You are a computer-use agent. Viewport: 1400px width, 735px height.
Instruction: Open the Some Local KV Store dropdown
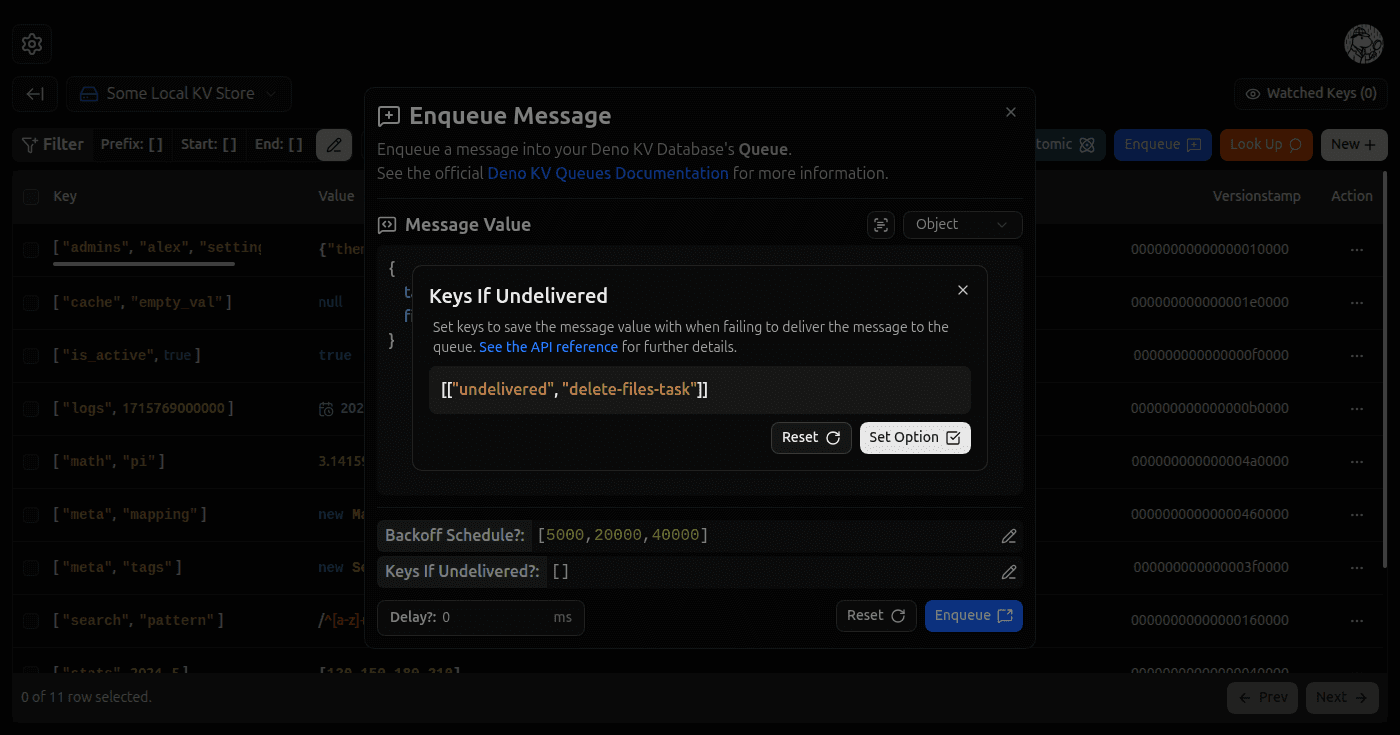pyautogui.click(x=180, y=94)
